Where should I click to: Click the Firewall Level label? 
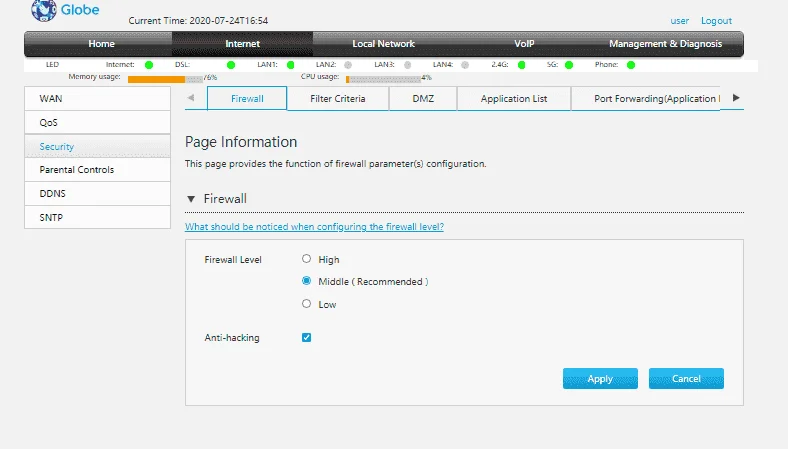click(x=233, y=260)
